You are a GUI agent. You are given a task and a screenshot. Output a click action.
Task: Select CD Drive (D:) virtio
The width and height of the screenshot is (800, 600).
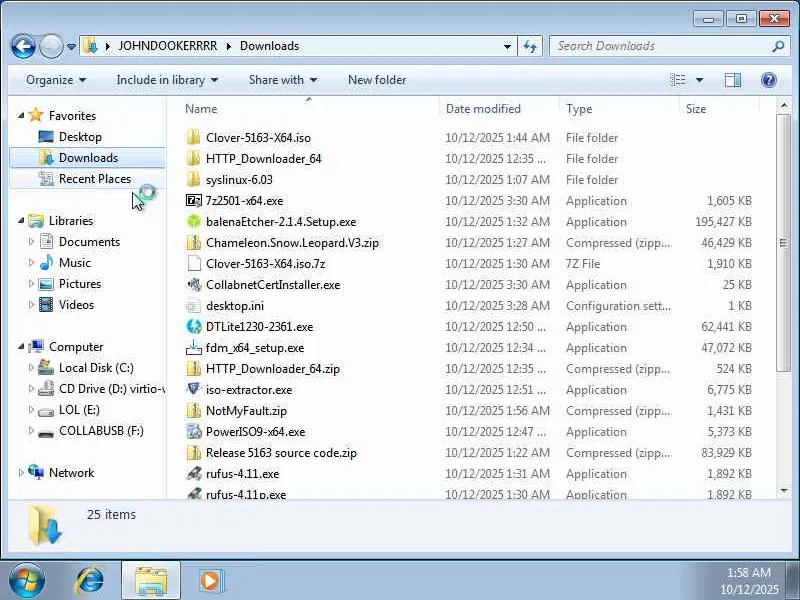tap(111, 389)
